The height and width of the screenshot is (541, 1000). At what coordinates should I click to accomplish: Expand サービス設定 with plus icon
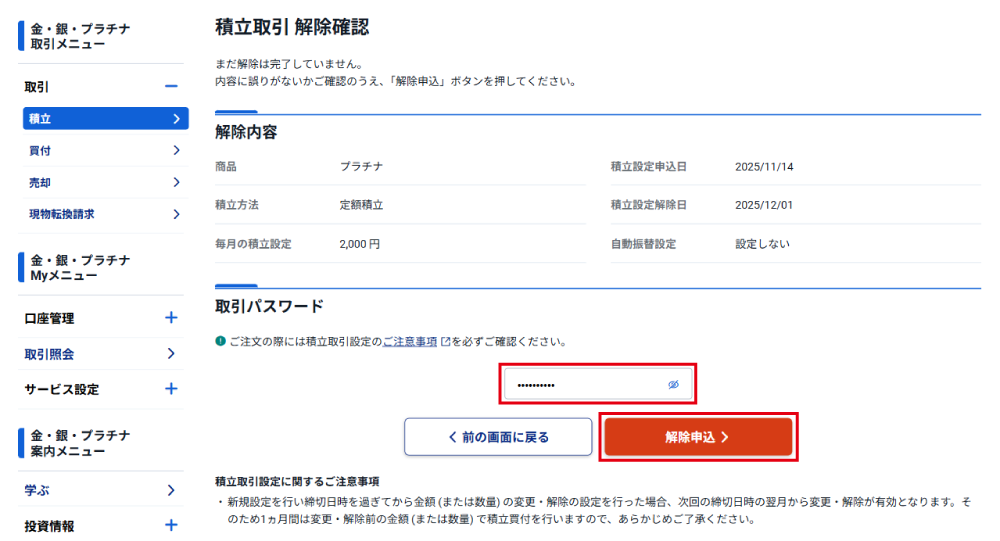pyautogui.click(x=171, y=389)
